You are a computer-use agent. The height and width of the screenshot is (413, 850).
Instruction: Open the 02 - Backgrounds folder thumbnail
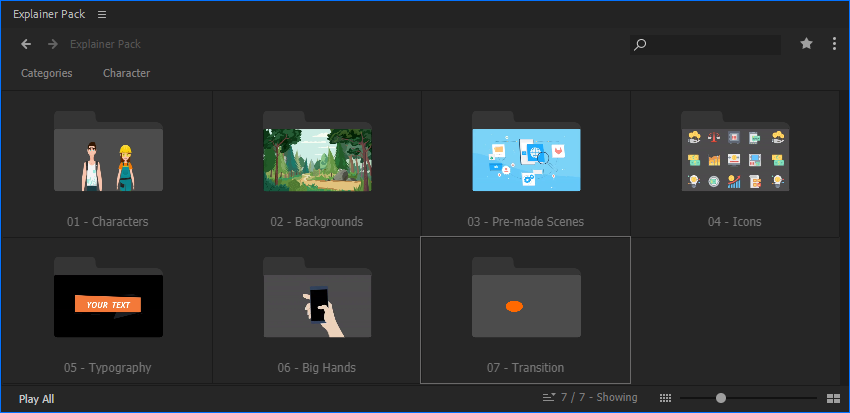pyautogui.click(x=318, y=151)
